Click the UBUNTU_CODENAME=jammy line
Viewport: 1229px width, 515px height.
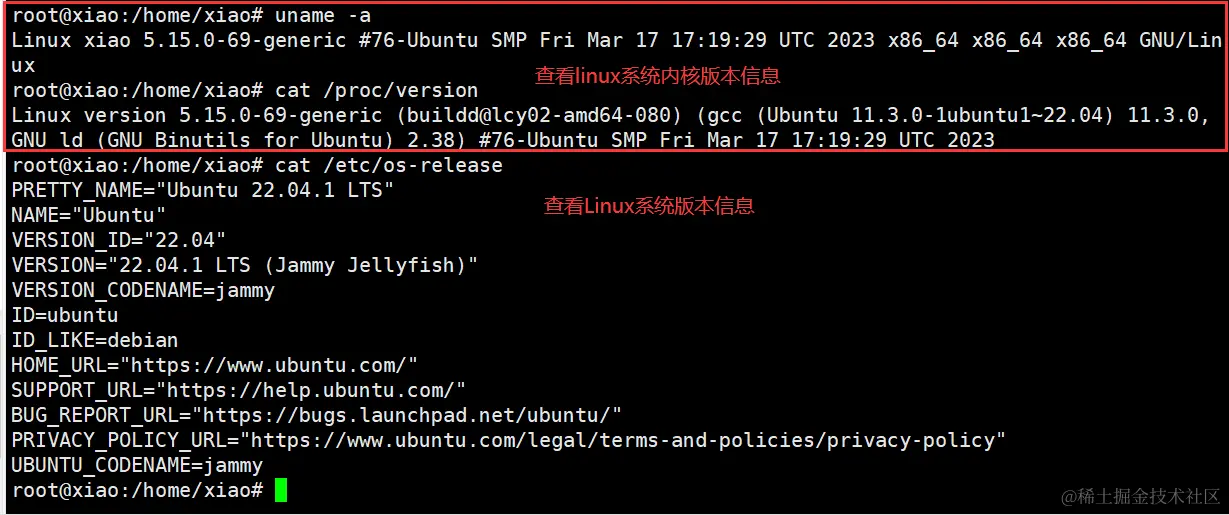pyautogui.click(x=137, y=465)
